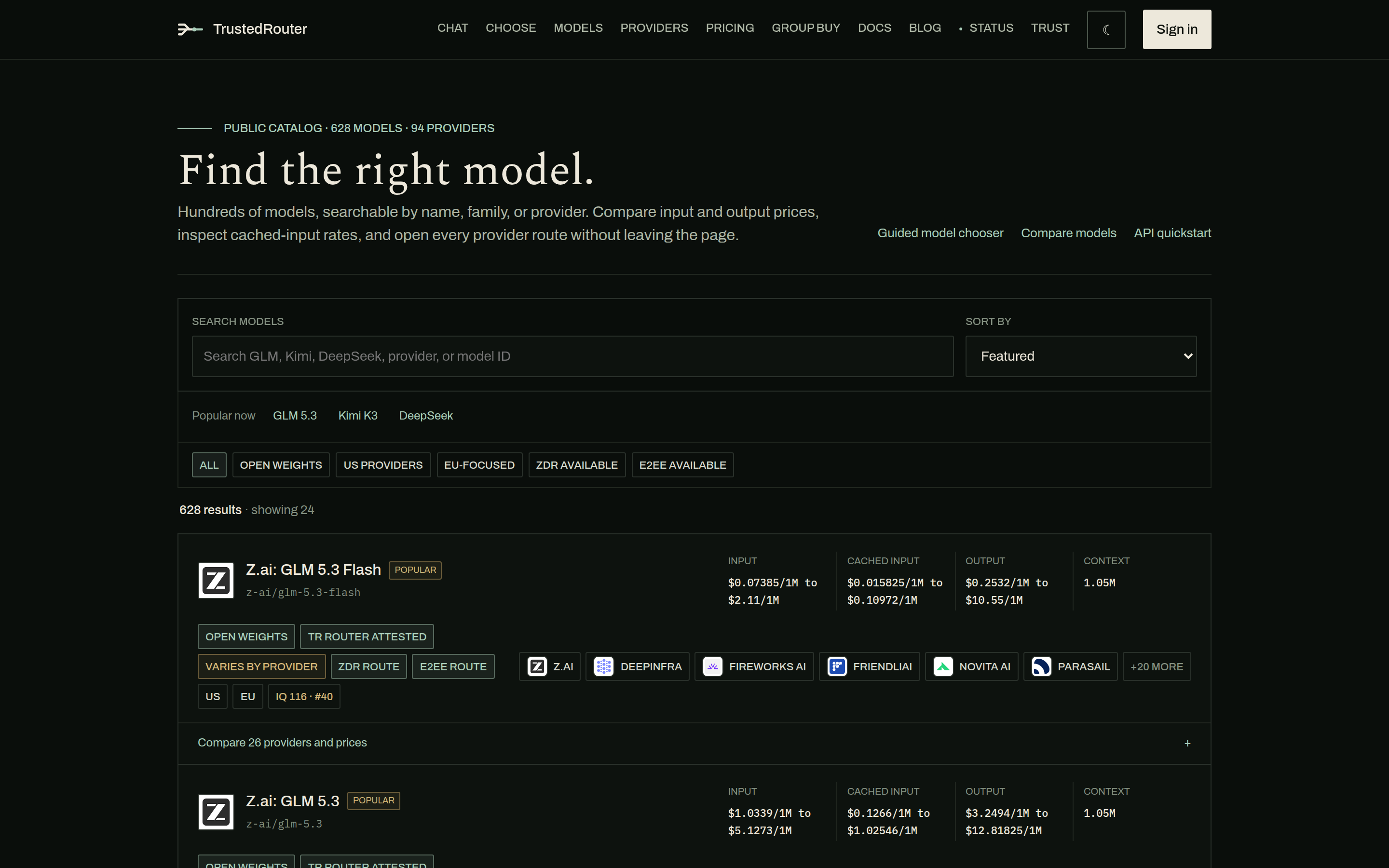Open the BLOG nav link
This screenshot has height=868, width=1389.
point(925,28)
